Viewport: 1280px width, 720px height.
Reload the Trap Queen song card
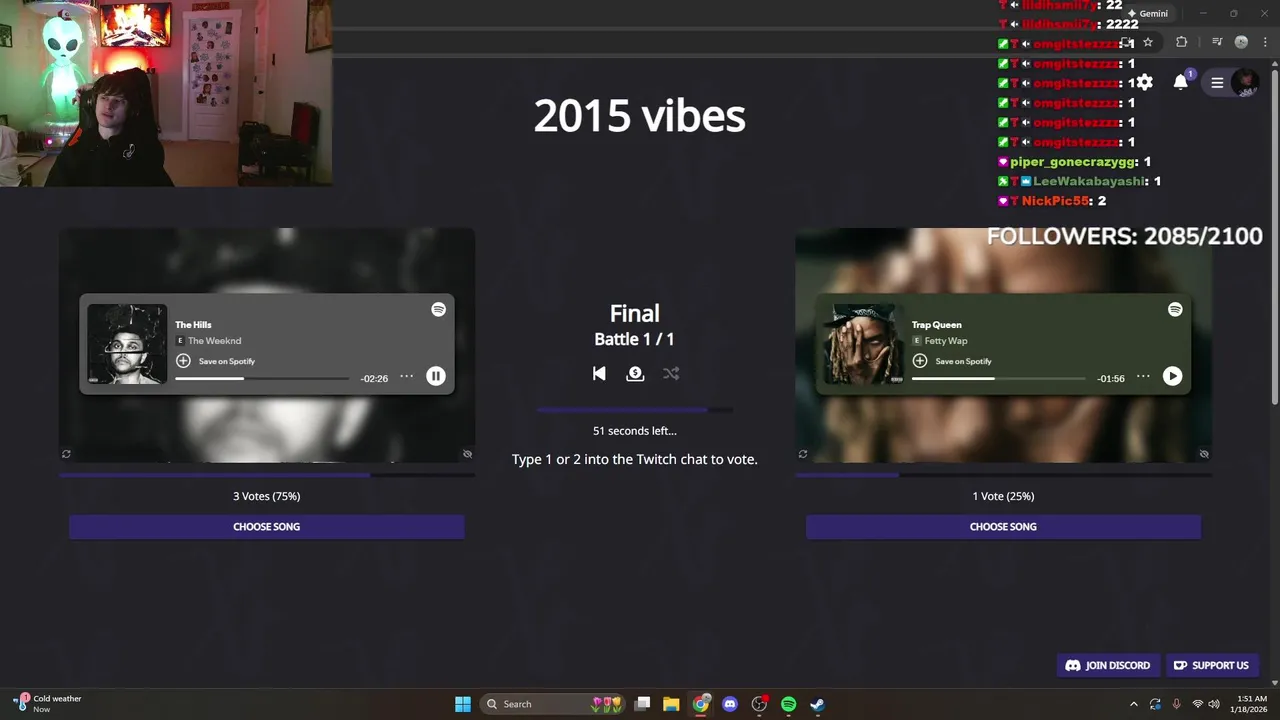(803, 454)
